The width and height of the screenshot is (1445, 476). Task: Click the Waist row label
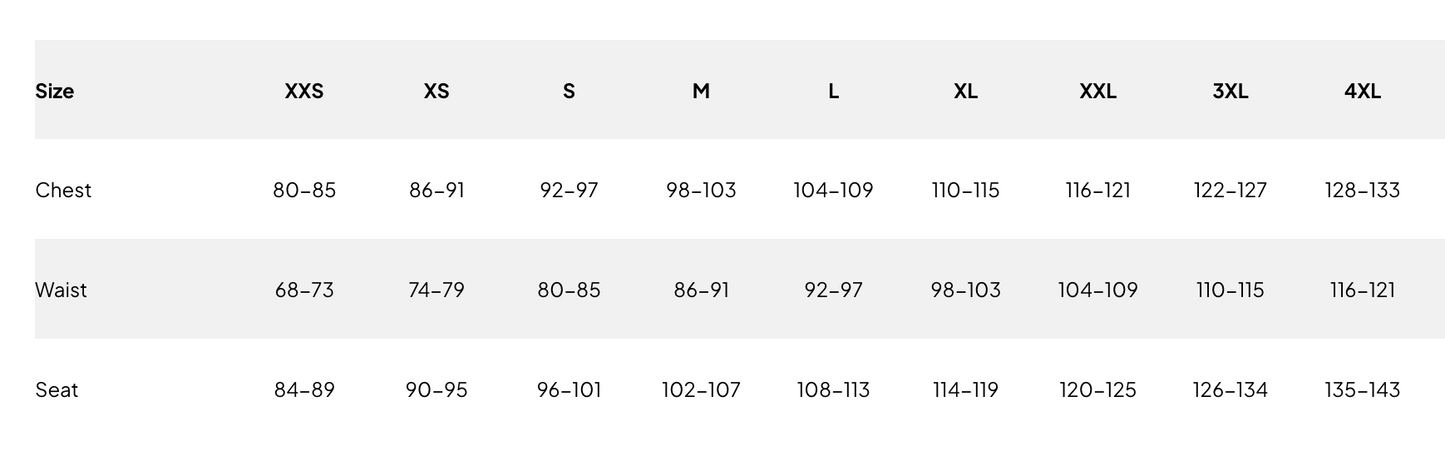click(61, 290)
